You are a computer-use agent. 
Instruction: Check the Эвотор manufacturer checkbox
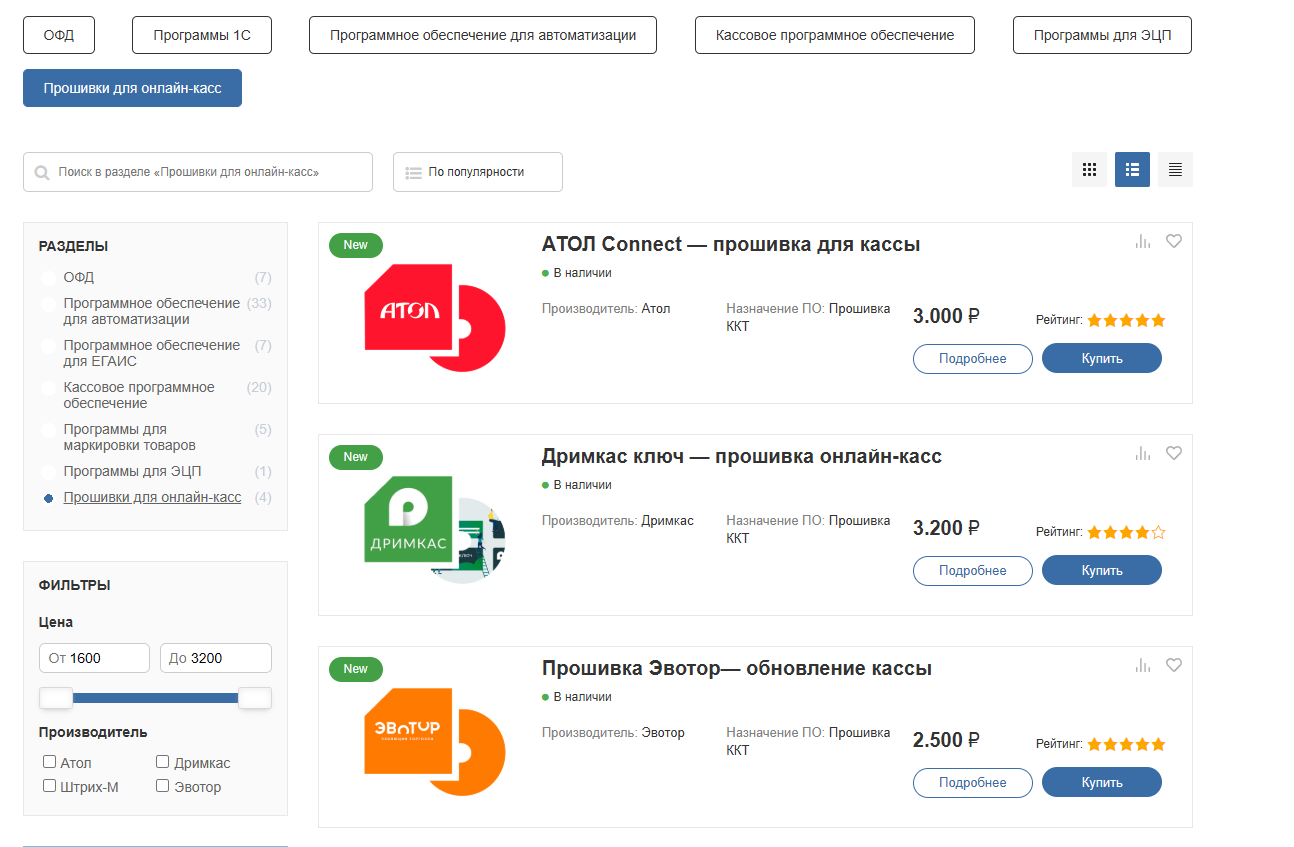tap(162, 786)
